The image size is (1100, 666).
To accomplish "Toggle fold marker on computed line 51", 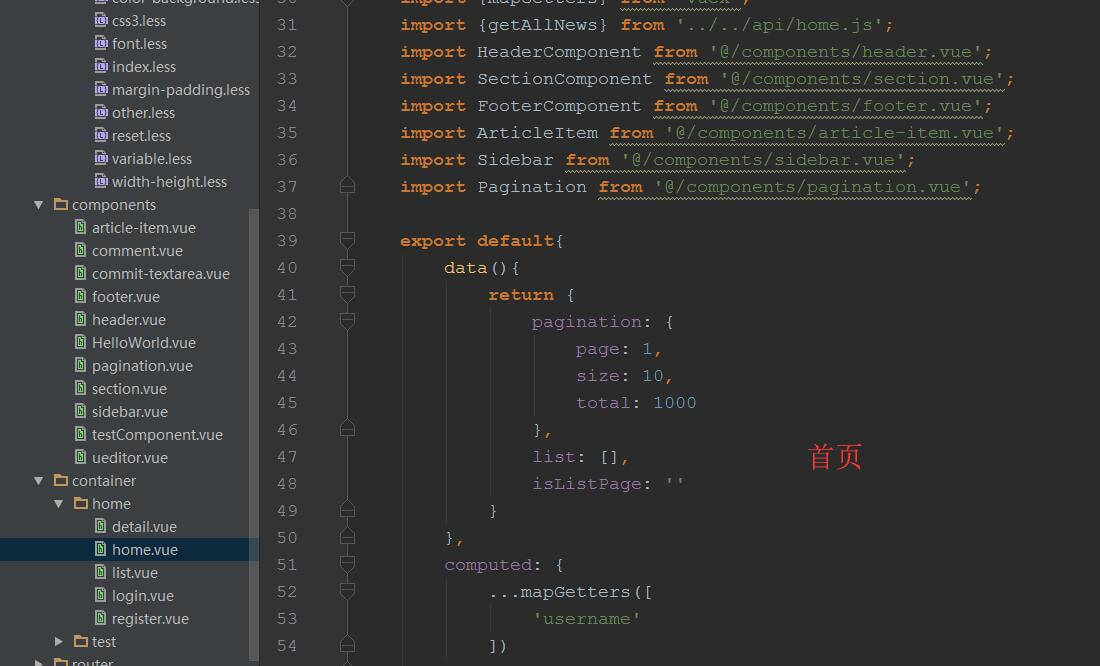I will coord(347,564).
